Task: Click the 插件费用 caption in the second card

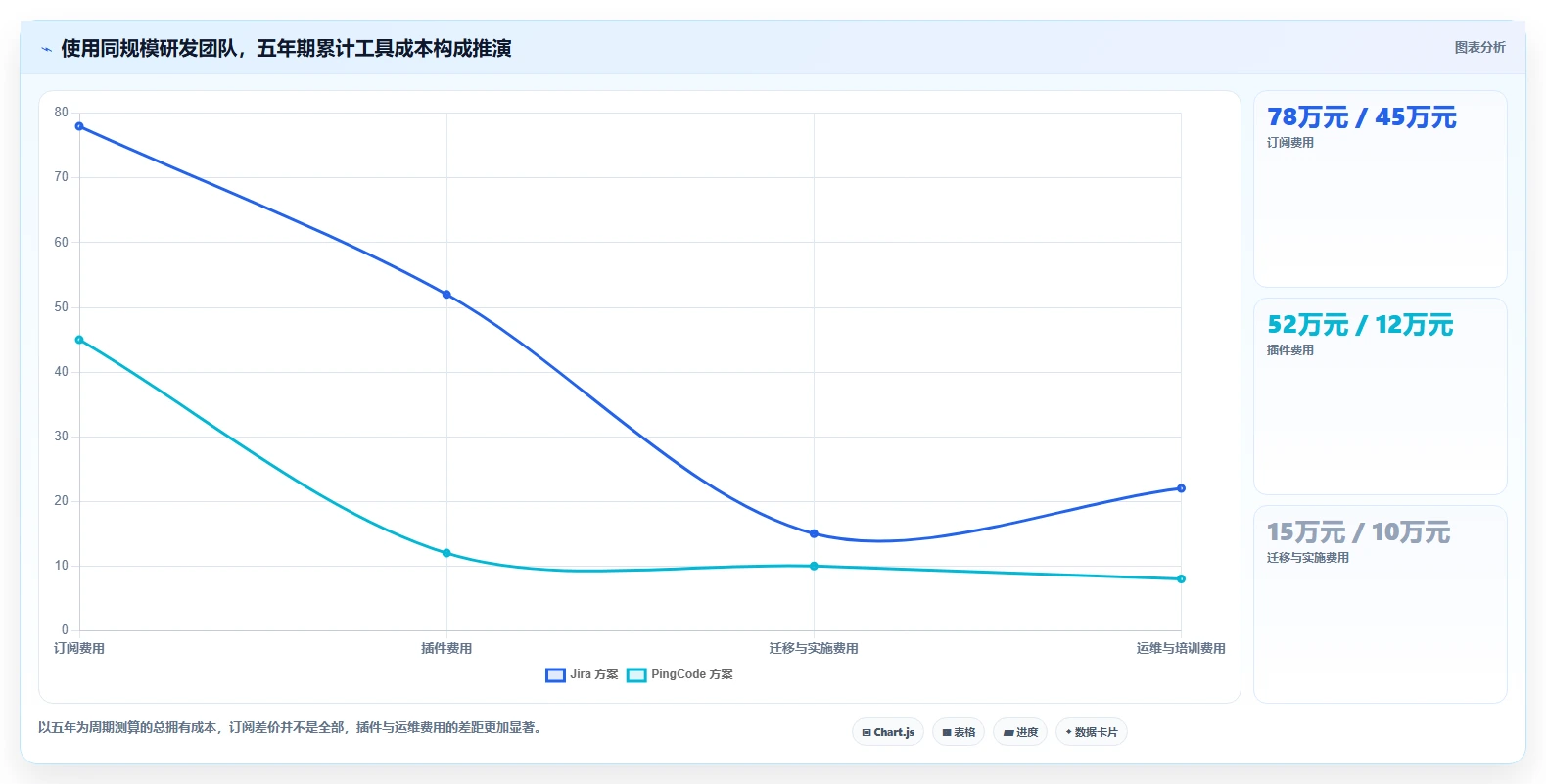Action: point(1290,350)
